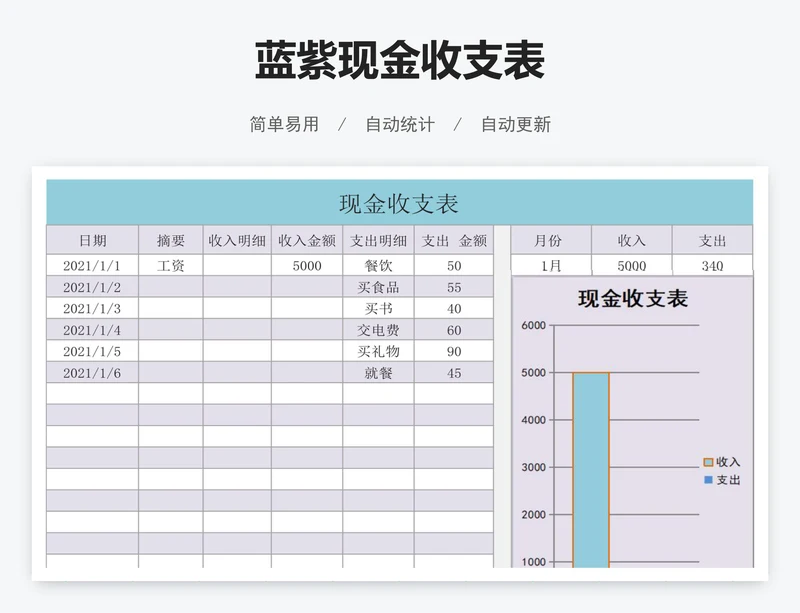The image size is (800, 613).
Task: Select date cell 2021/1/5
Action: tap(92, 351)
